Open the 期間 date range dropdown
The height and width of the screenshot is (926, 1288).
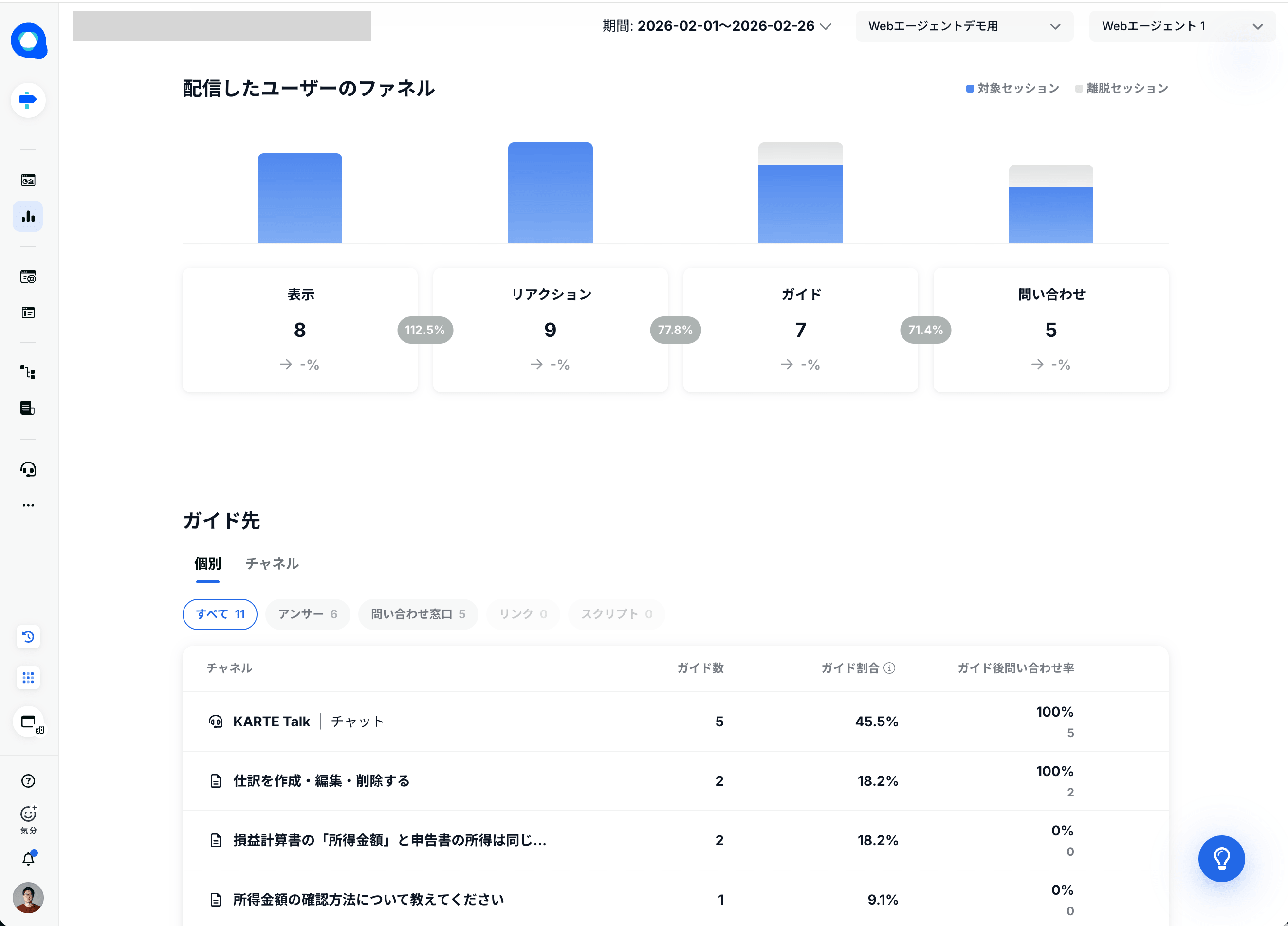click(x=717, y=26)
